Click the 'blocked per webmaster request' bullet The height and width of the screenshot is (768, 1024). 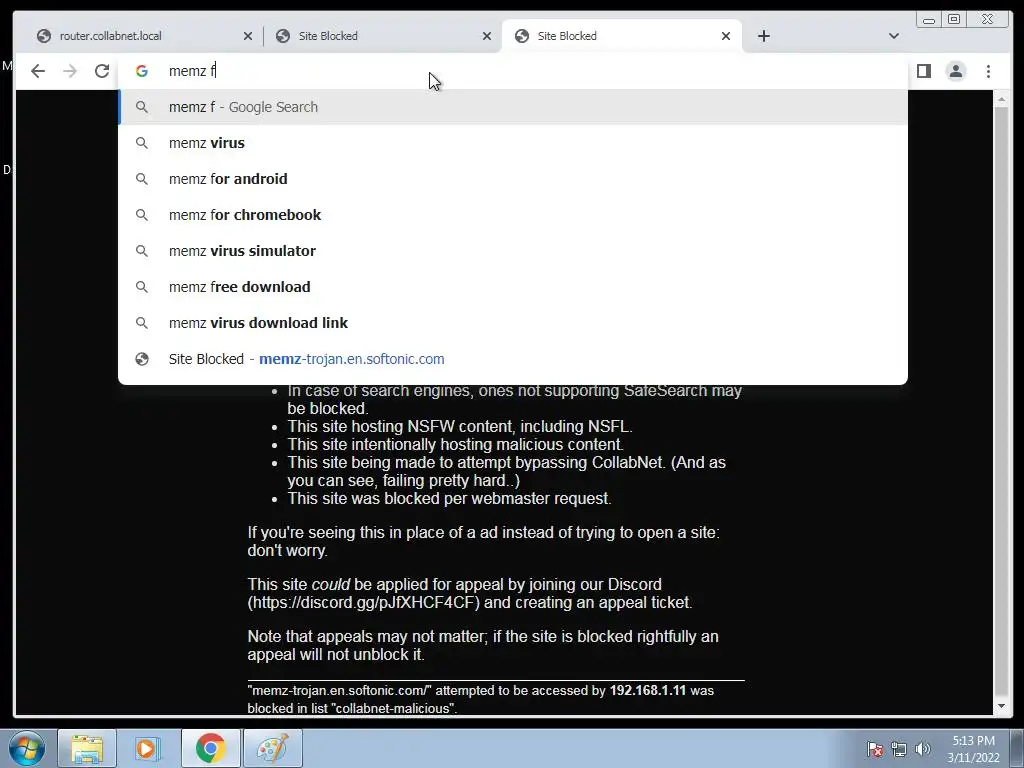pyautogui.click(x=449, y=498)
